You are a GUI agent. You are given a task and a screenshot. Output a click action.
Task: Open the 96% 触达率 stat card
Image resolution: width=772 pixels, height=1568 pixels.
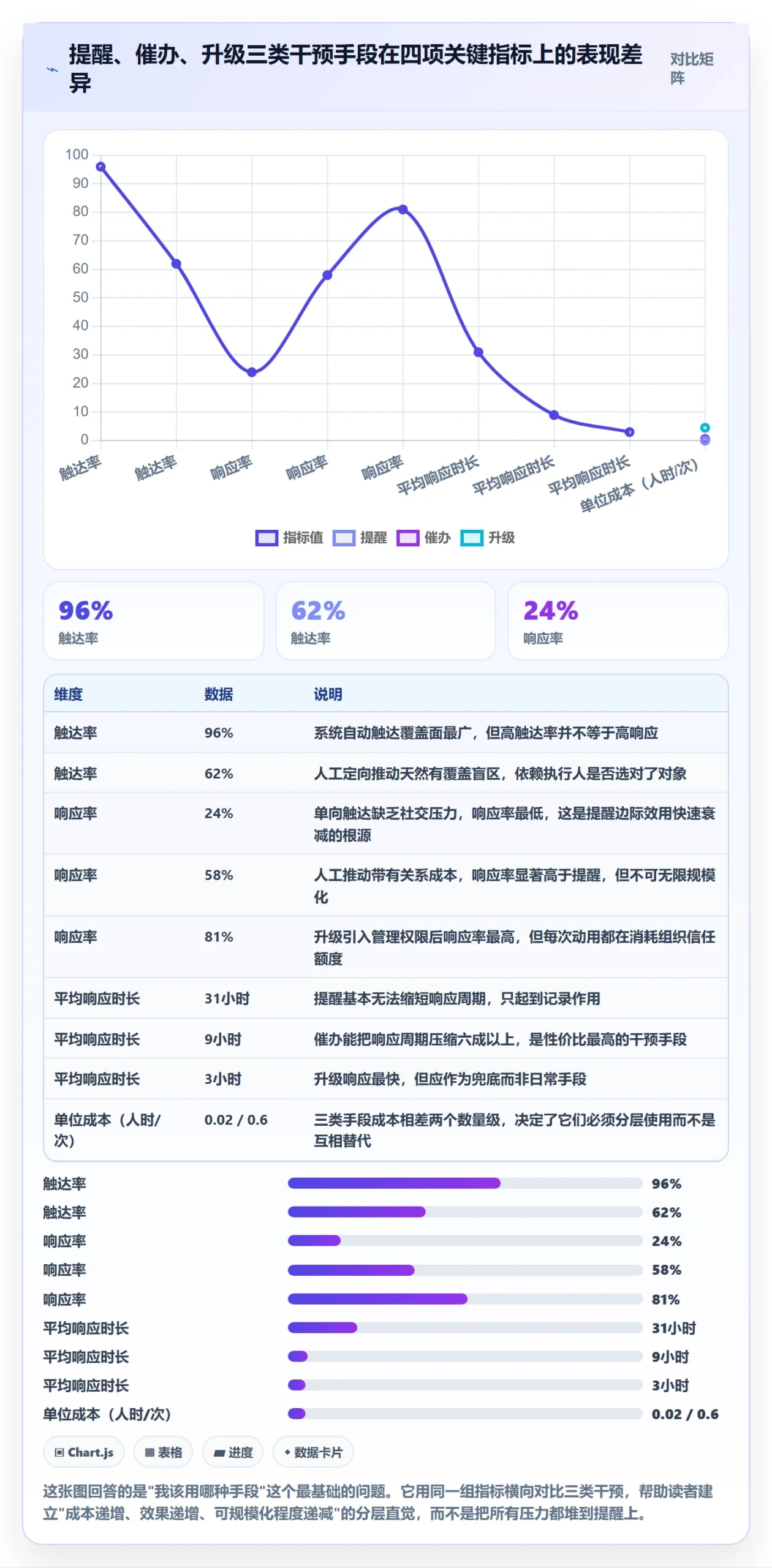(154, 620)
